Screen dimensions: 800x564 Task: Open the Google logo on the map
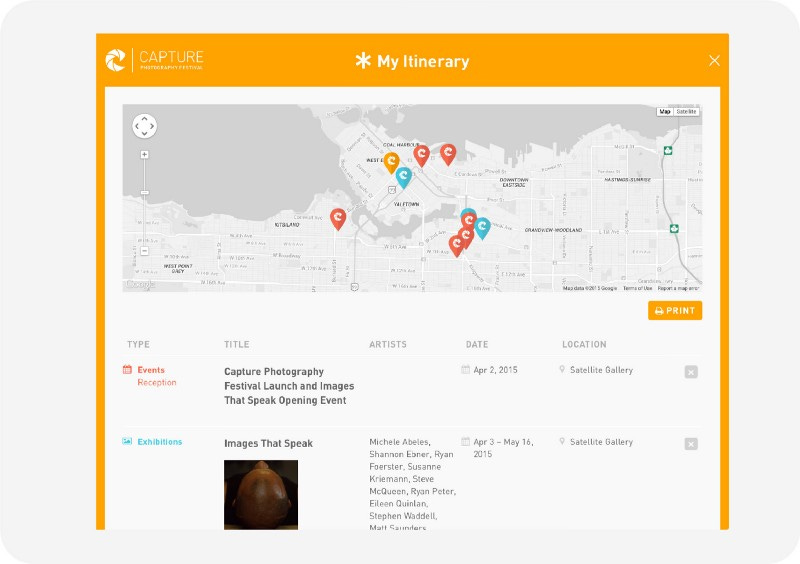140,284
